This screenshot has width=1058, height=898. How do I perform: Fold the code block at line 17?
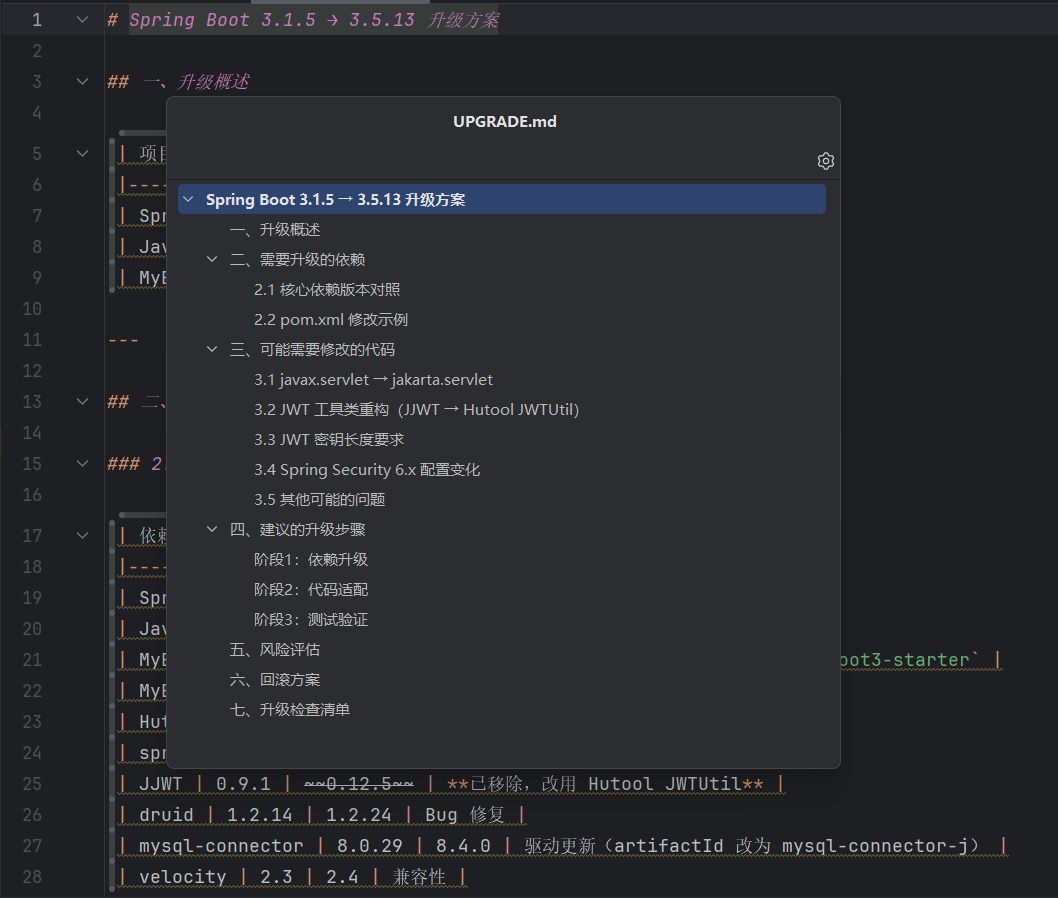click(x=81, y=535)
